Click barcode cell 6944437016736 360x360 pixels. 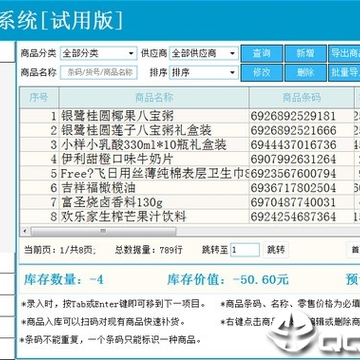(x=302, y=145)
